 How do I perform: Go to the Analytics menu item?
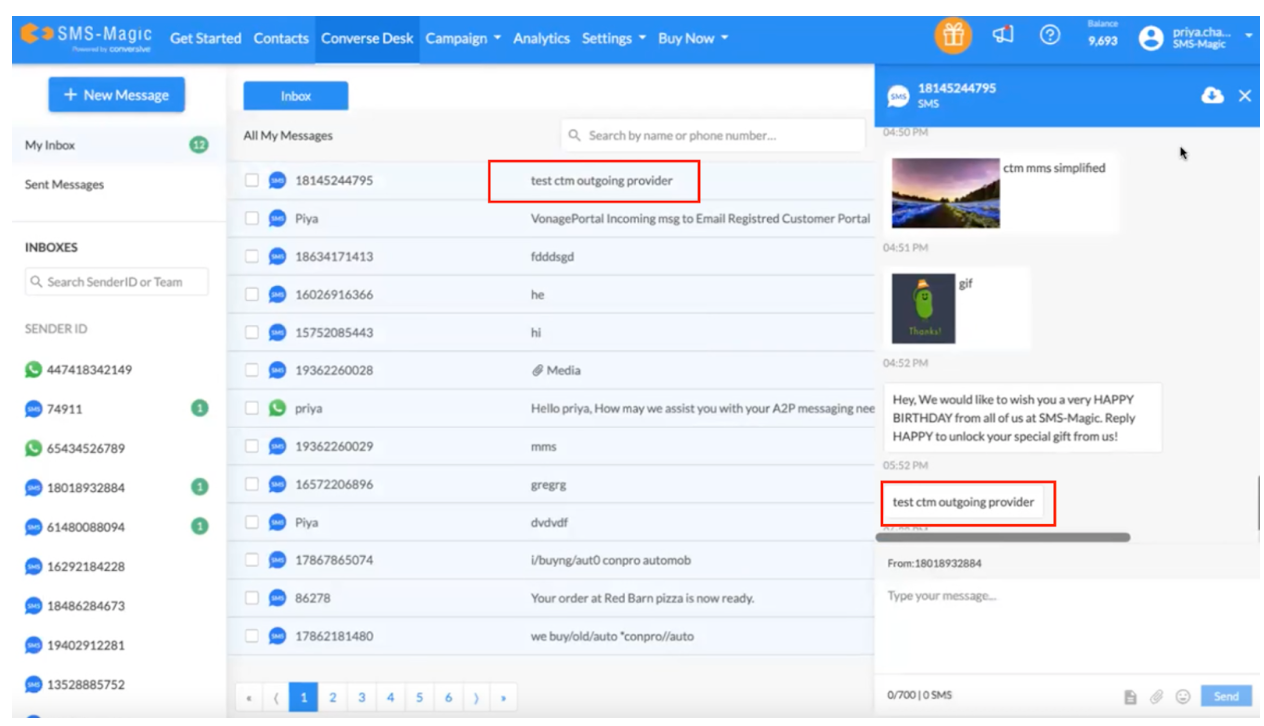click(x=541, y=38)
